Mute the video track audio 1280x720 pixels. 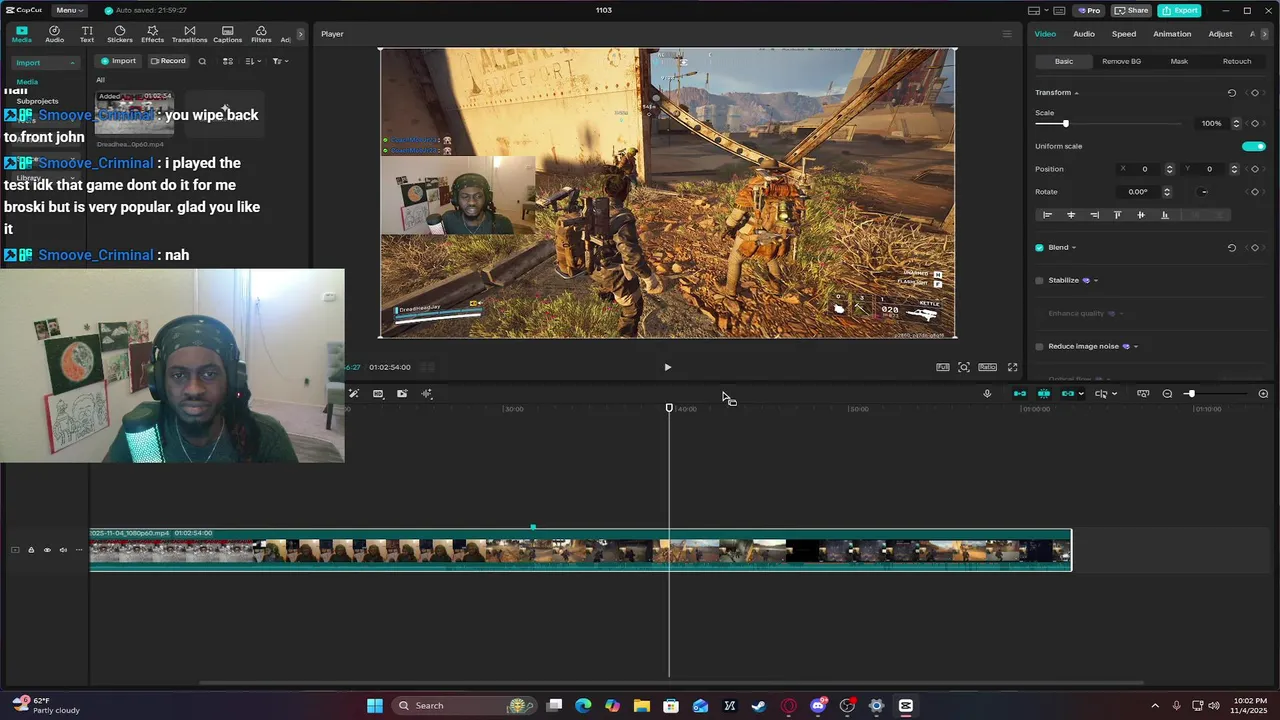click(63, 550)
